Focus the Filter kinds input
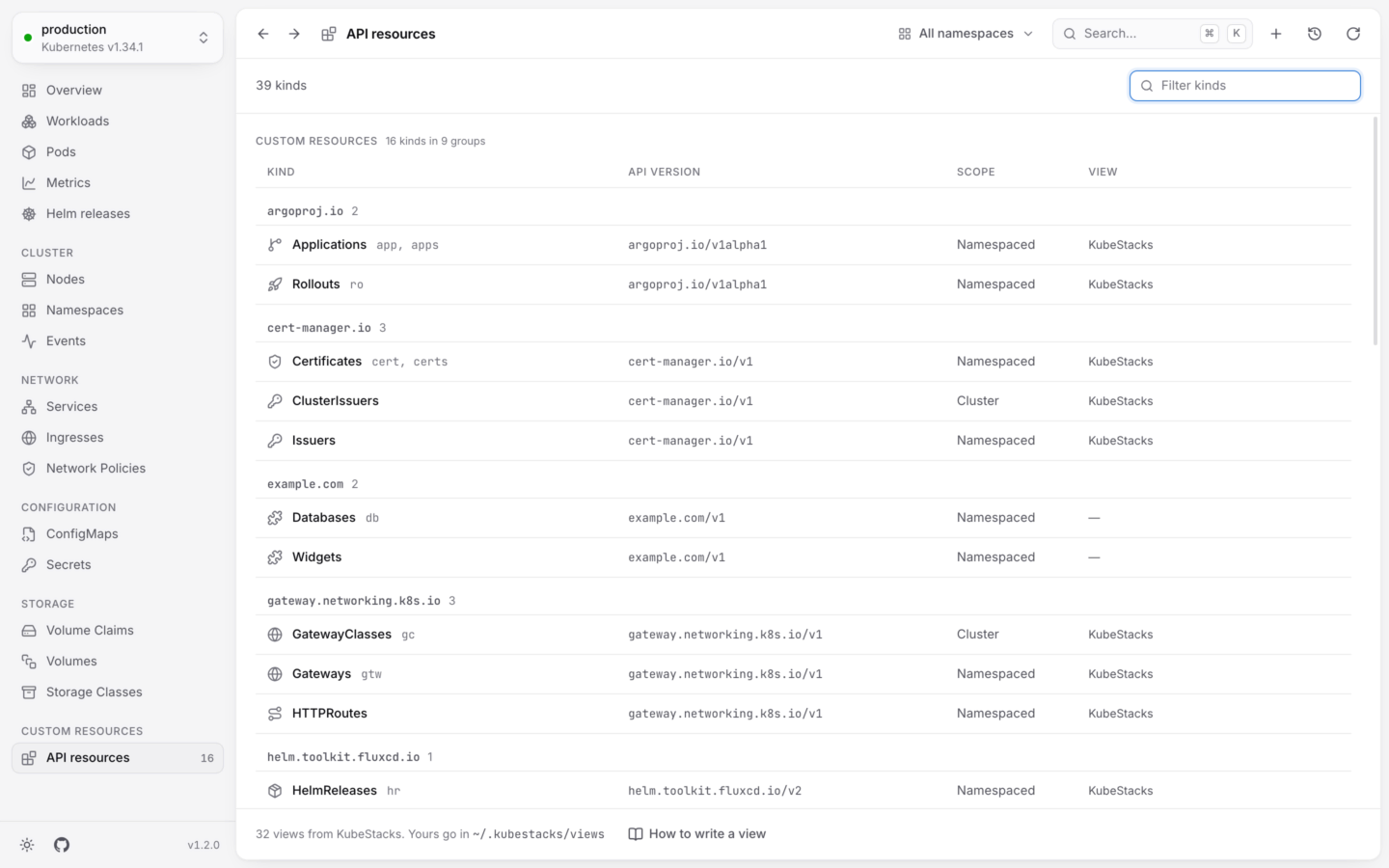The image size is (1389, 868). [1245, 86]
